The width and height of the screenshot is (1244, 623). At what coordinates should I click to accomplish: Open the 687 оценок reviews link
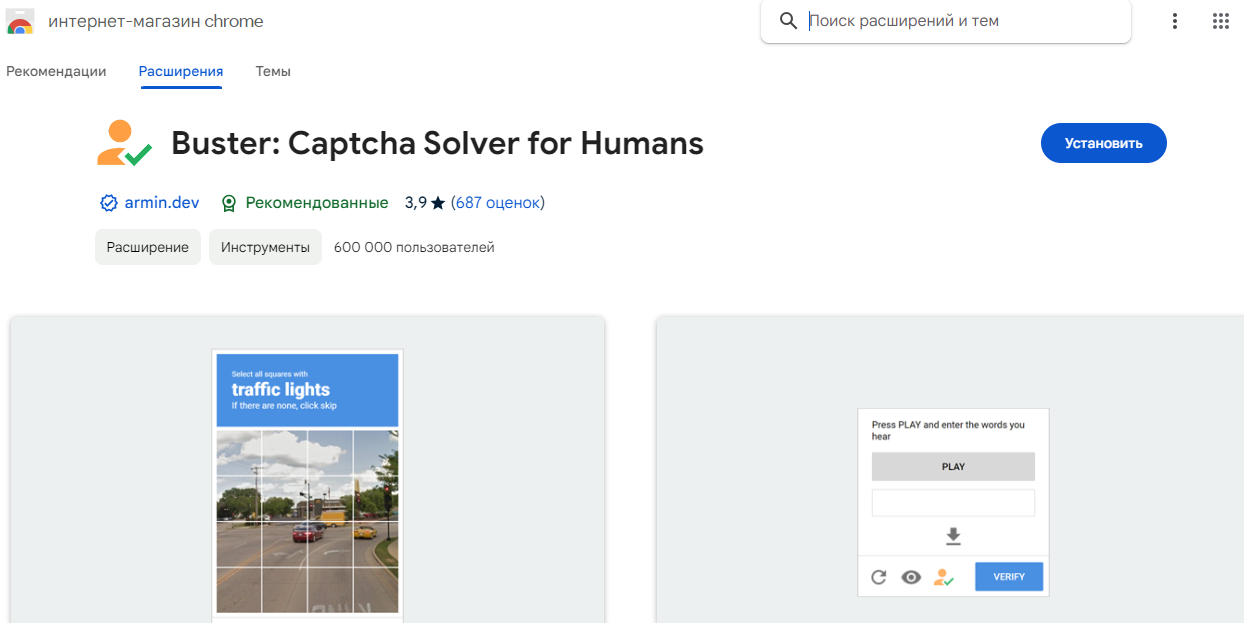(x=497, y=203)
